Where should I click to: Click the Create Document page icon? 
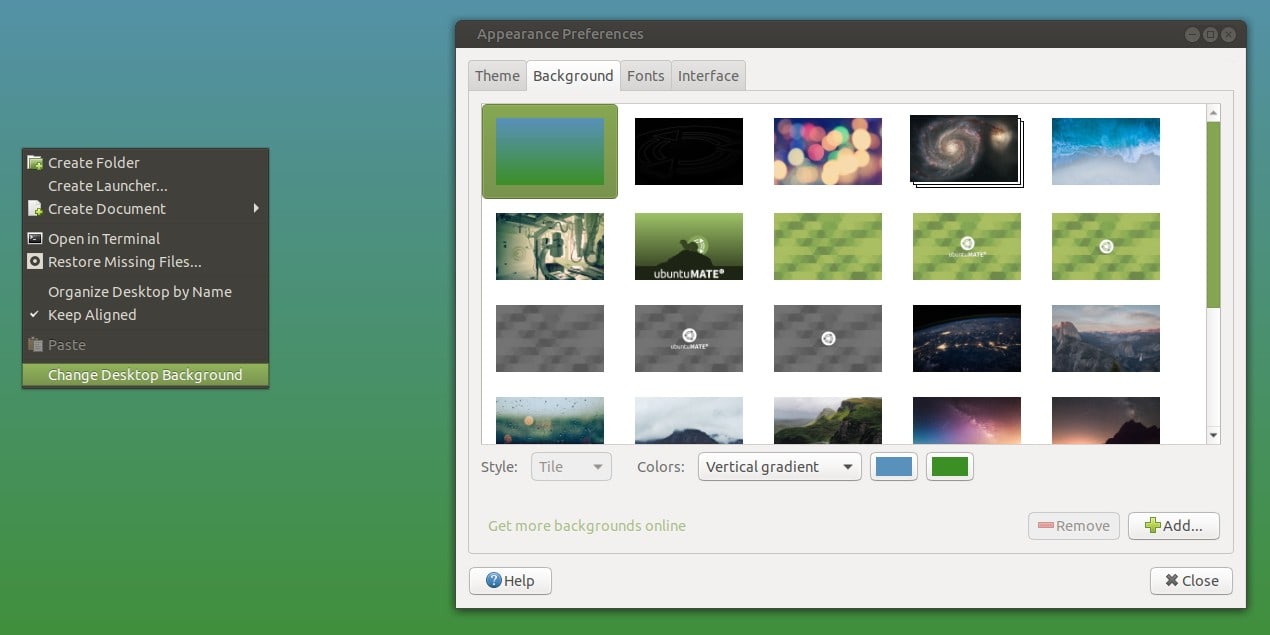[x=35, y=209]
